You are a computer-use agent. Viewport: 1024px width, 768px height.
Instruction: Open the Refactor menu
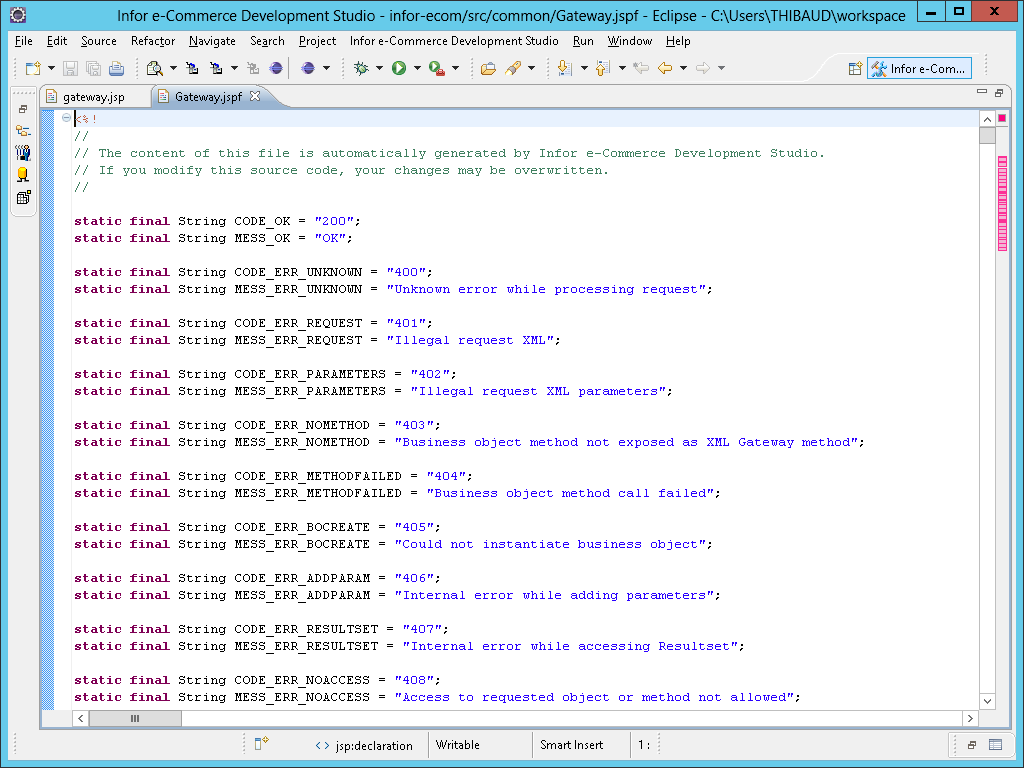(153, 41)
